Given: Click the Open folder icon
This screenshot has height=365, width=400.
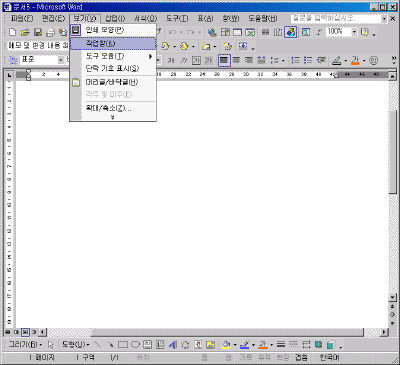Looking at the screenshot, I should [25, 32].
